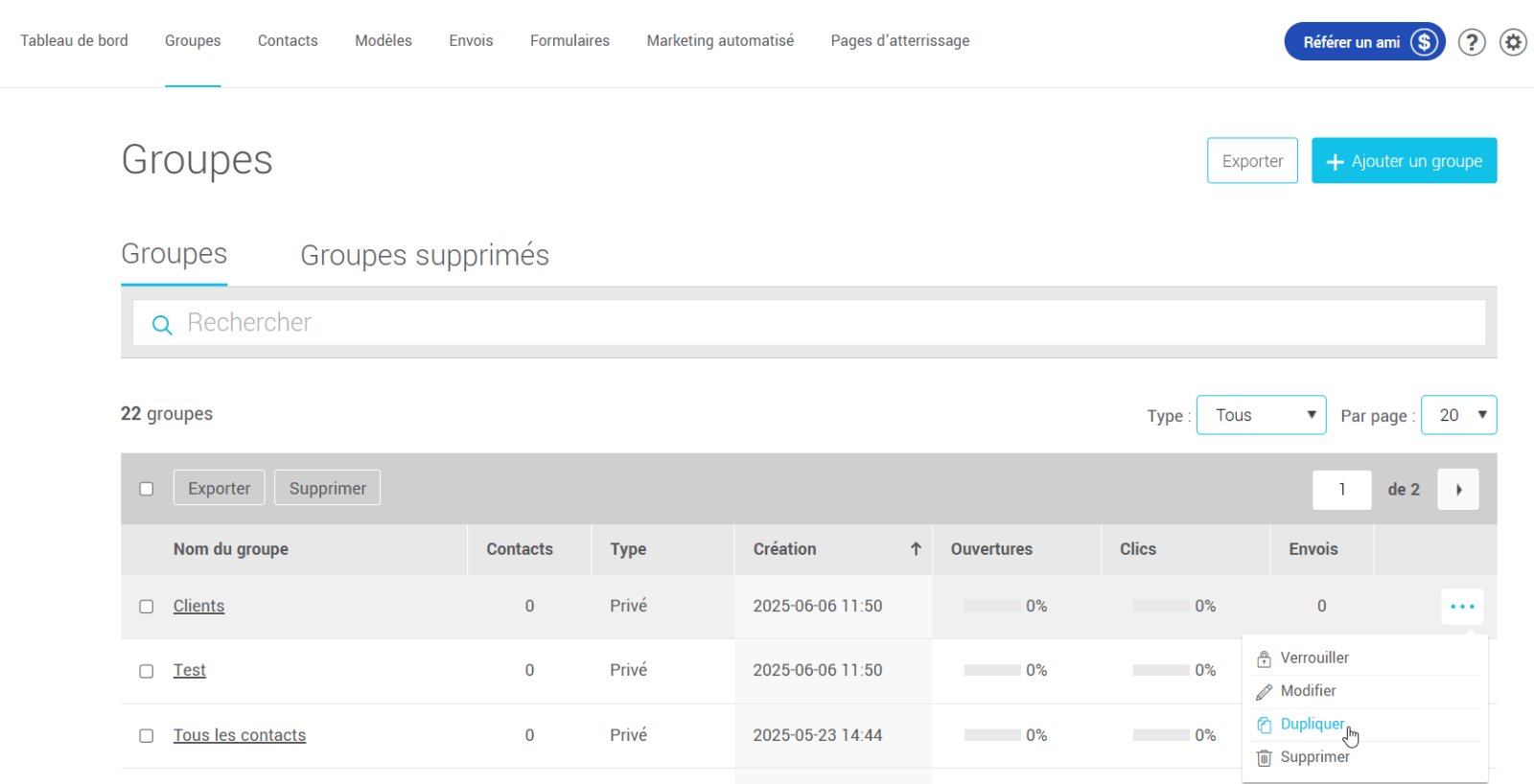
Task: Click the Création sort arrow icon
Action: pos(916,549)
